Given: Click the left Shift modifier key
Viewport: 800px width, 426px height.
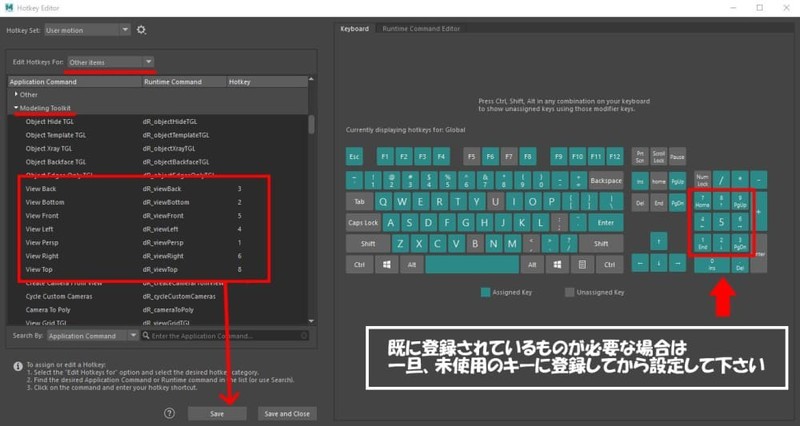Looking at the screenshot, I should pyautogui.click(x=368, y=244).
